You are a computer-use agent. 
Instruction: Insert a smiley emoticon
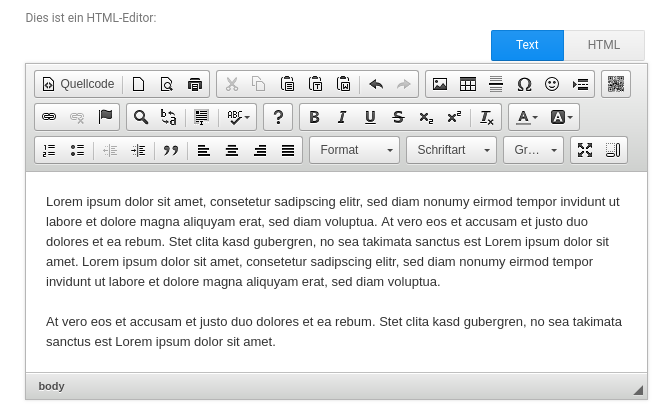tap(552, 84)
